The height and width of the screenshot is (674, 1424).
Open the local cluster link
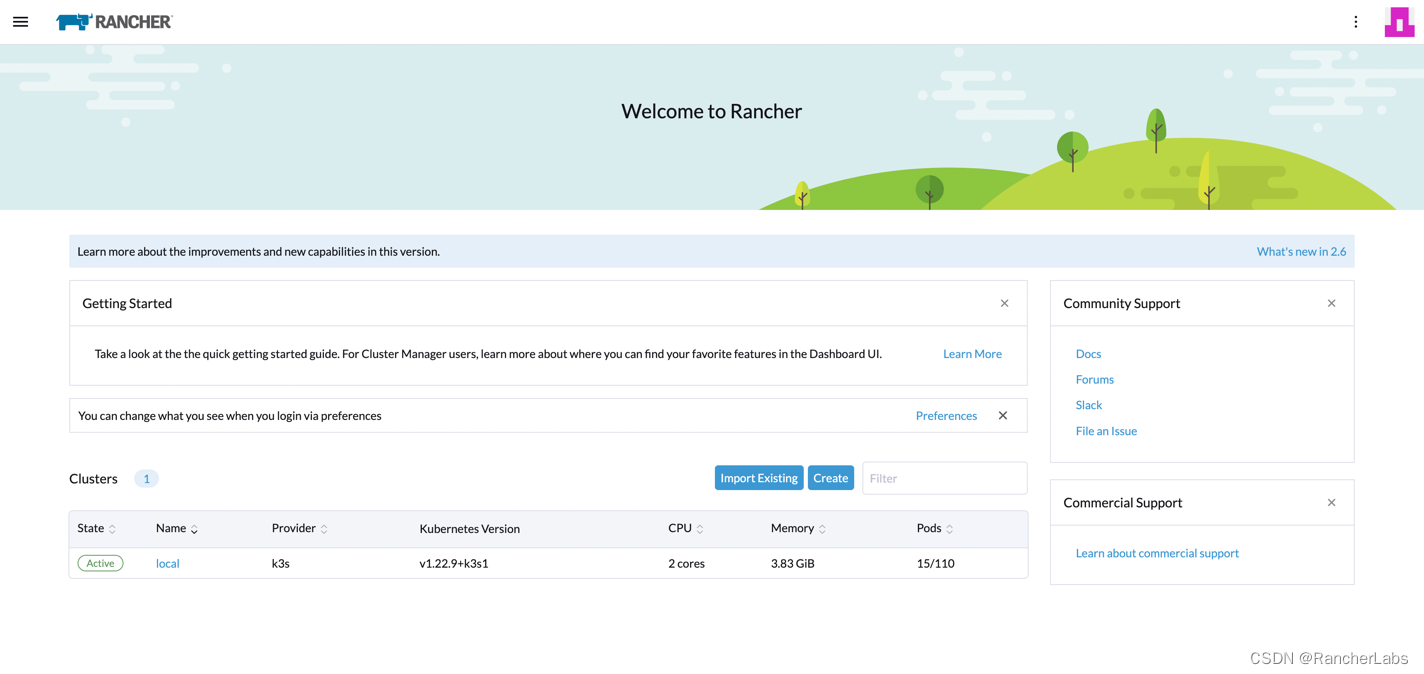(x=167, y=563)
